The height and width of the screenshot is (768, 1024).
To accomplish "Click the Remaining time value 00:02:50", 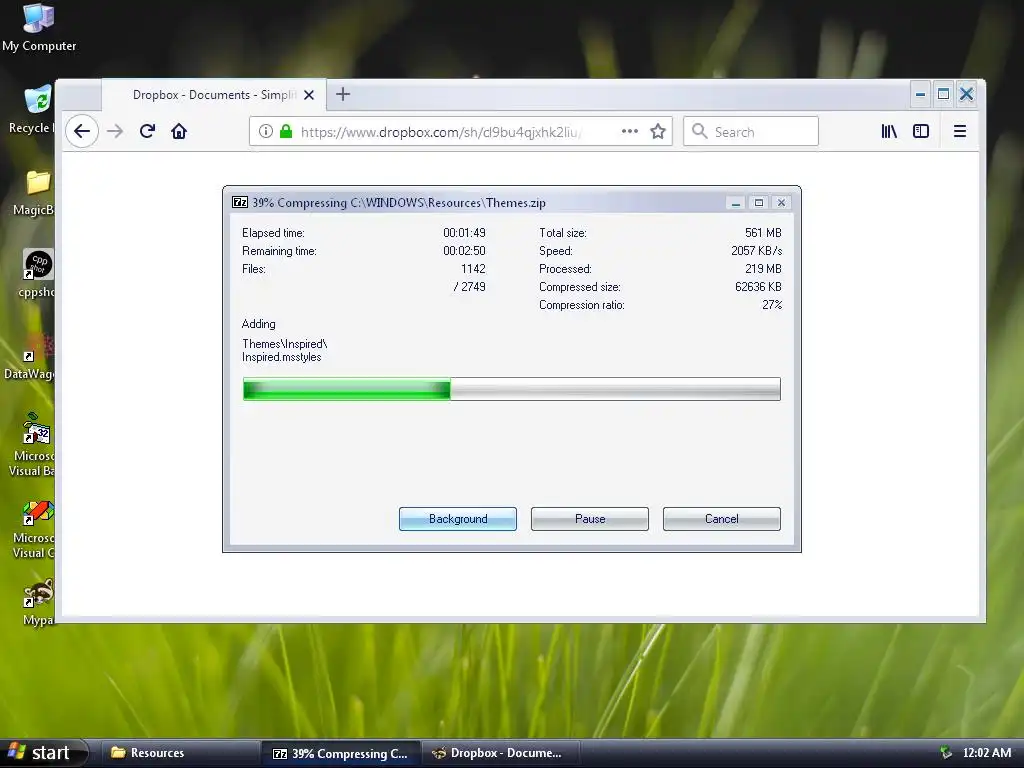I will 464,251.
